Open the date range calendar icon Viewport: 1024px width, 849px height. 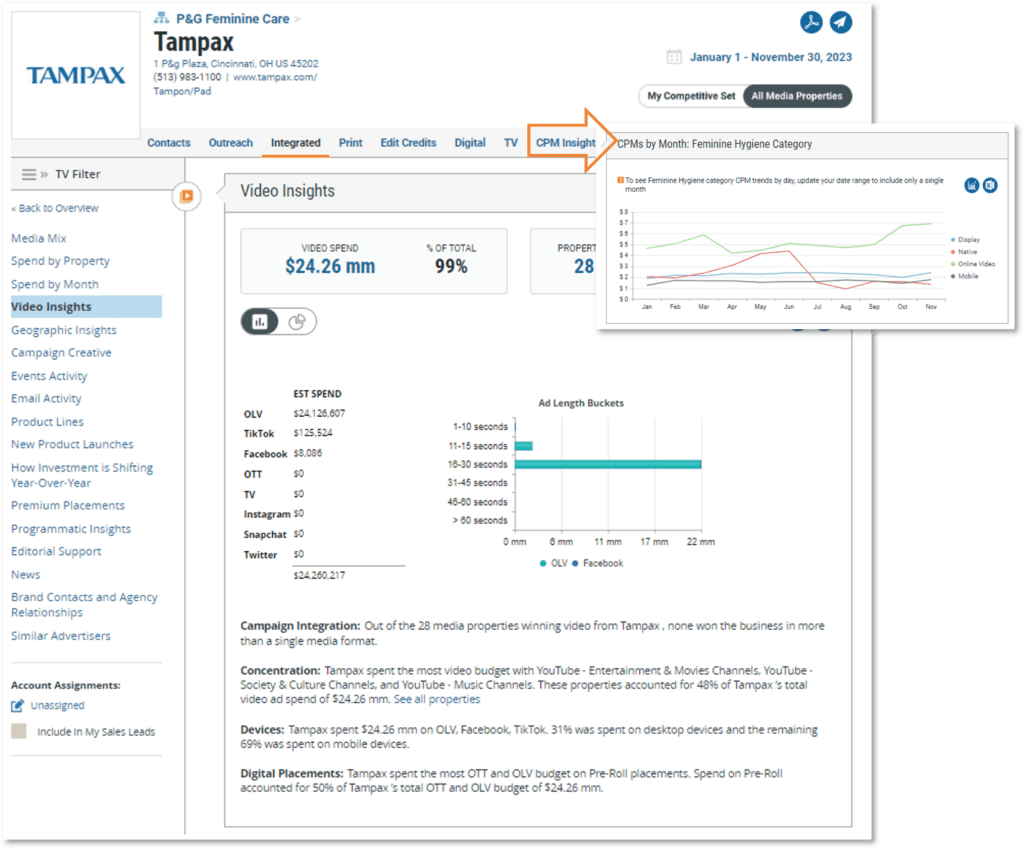(674, 57)
